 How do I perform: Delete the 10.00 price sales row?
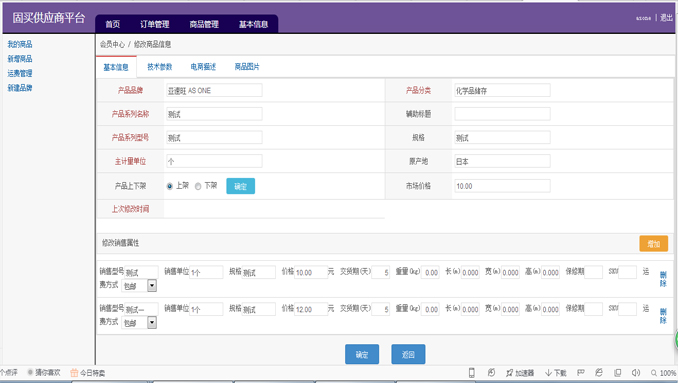tap(663, 279)
